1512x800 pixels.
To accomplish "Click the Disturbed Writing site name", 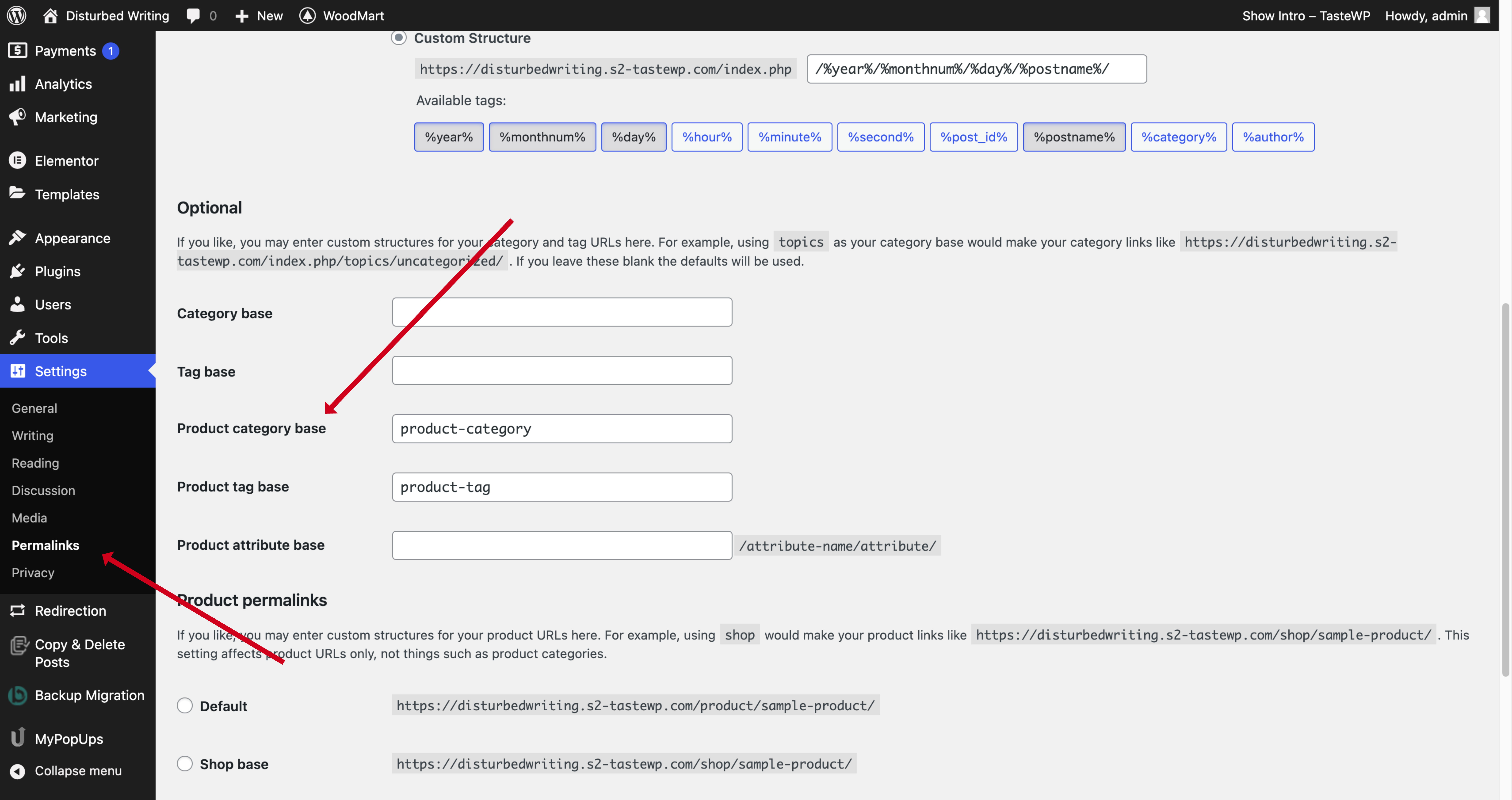I will coord(117,16).
